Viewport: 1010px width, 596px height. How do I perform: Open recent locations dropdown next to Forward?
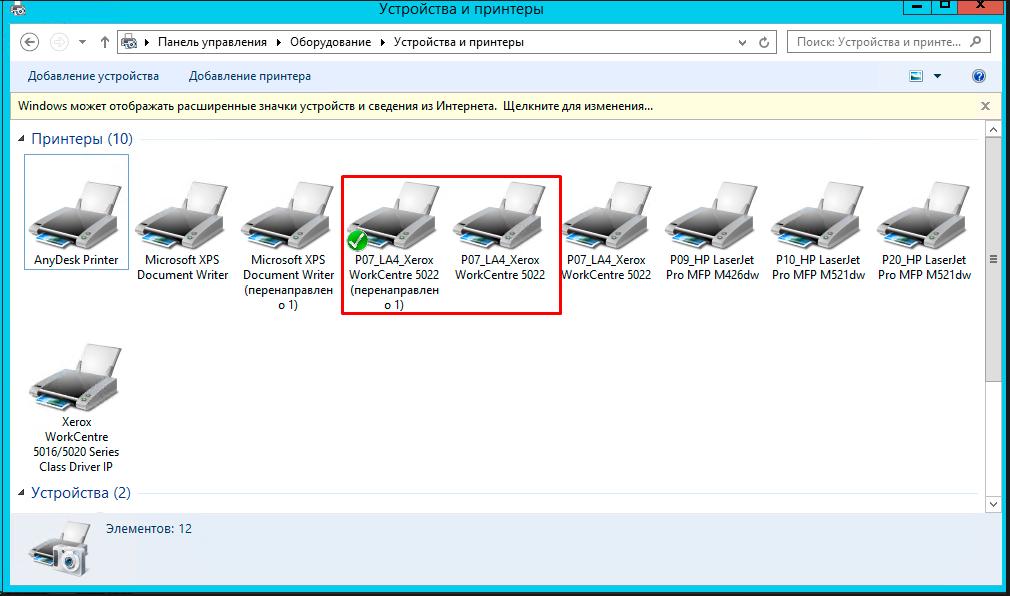82,42
